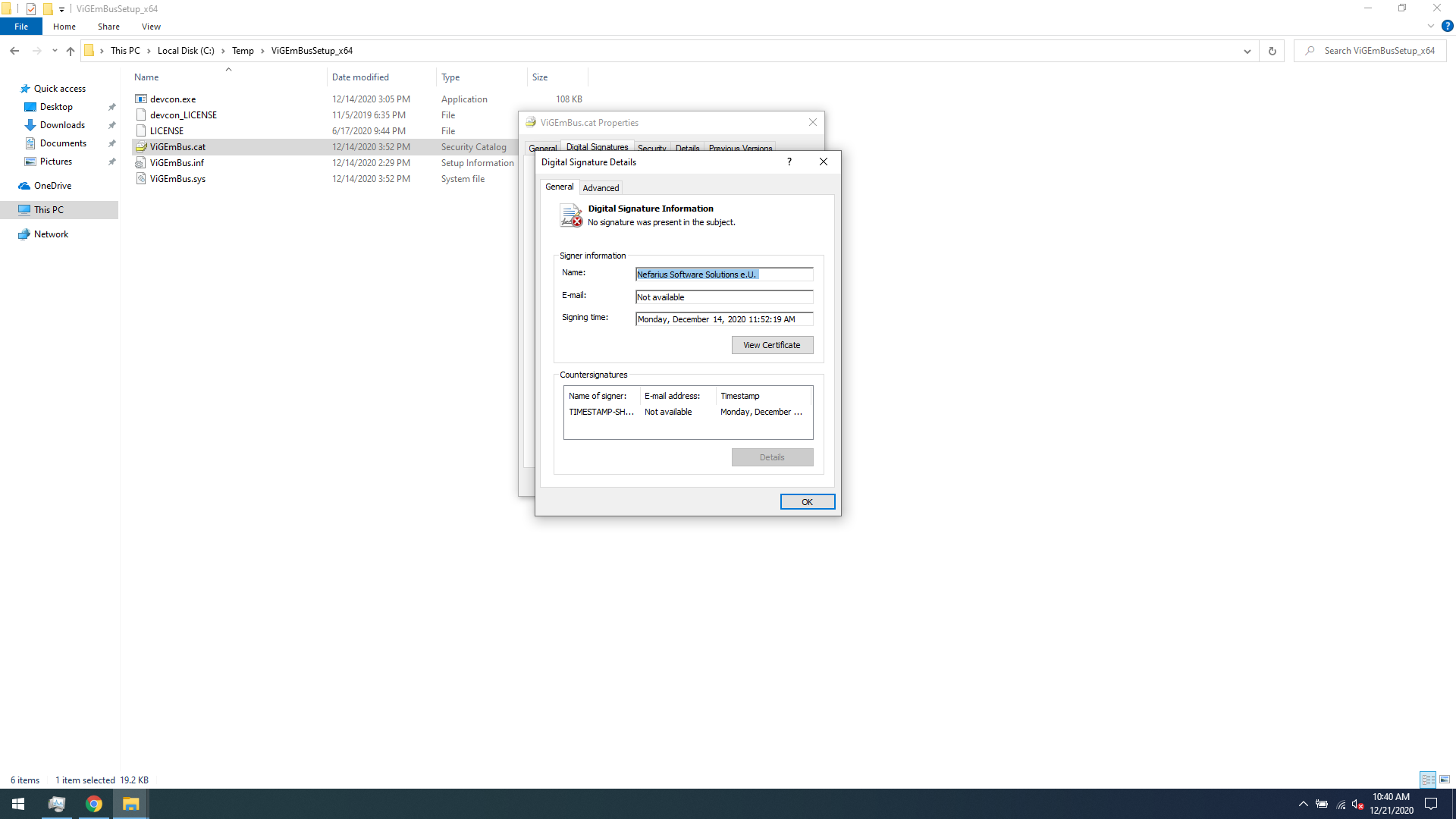Screen dimensions: 1456x819
Task: Close the Digital Signature Details dialog
Action: (824, 162)
